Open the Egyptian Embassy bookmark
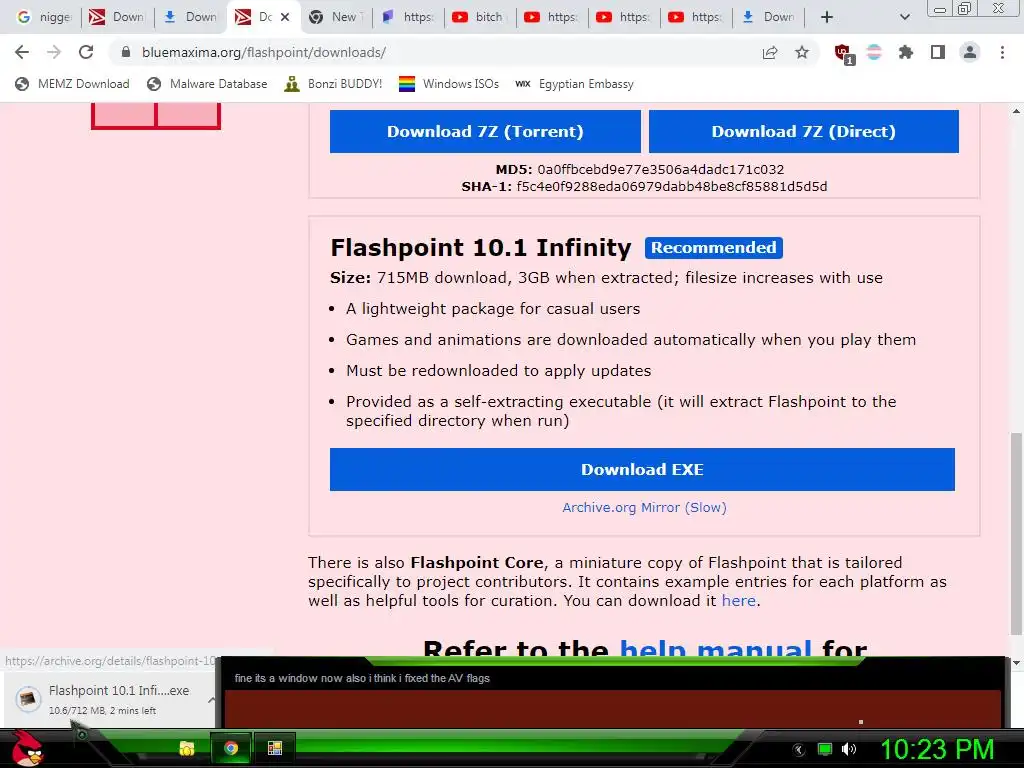 coord(574,84)
